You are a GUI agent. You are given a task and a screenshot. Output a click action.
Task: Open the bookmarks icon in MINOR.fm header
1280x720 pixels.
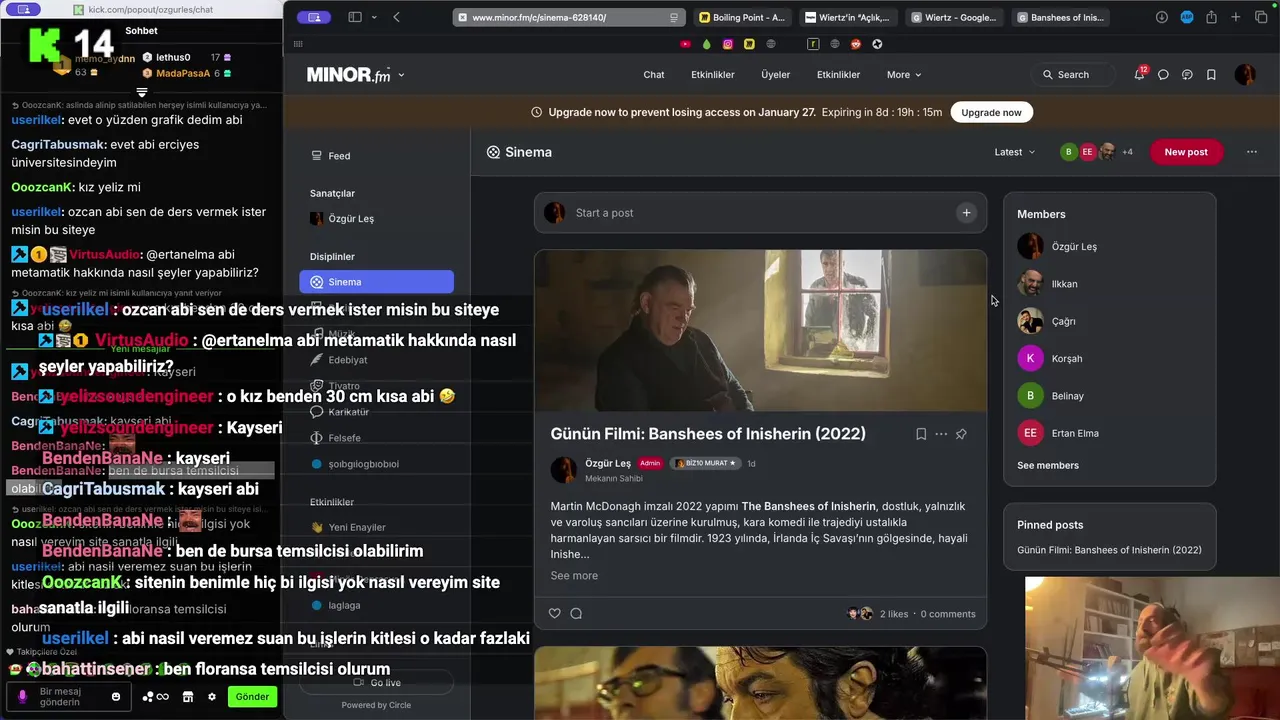(1211, 75)
